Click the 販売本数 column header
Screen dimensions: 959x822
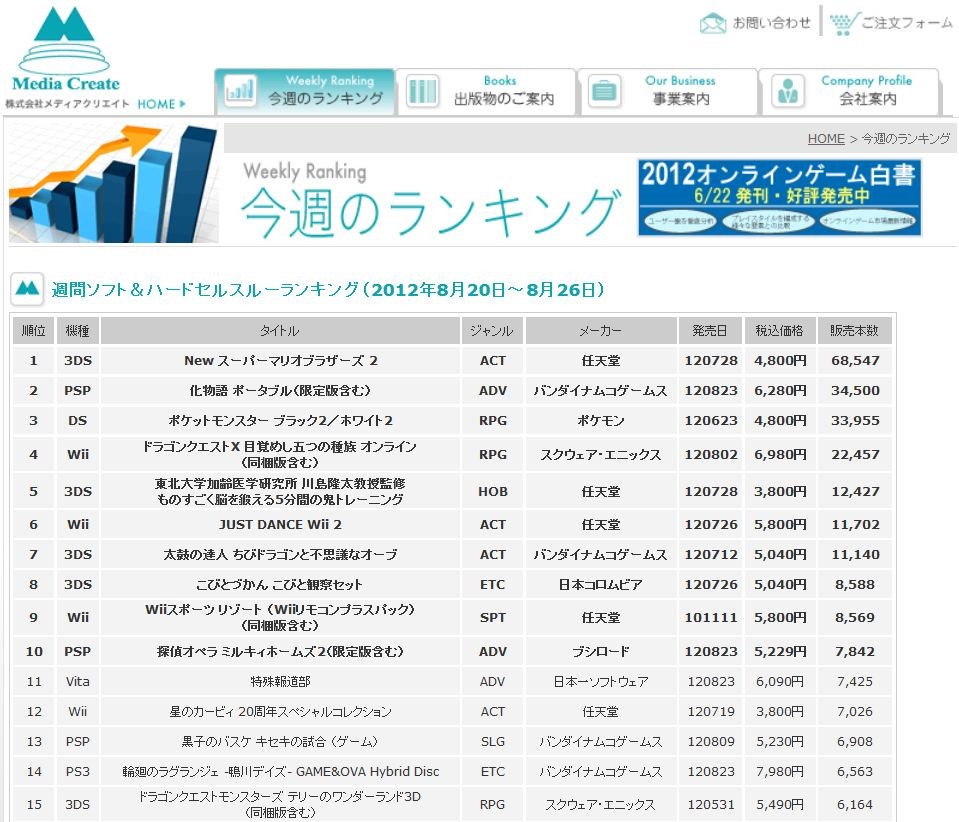[x=854, y=331]
